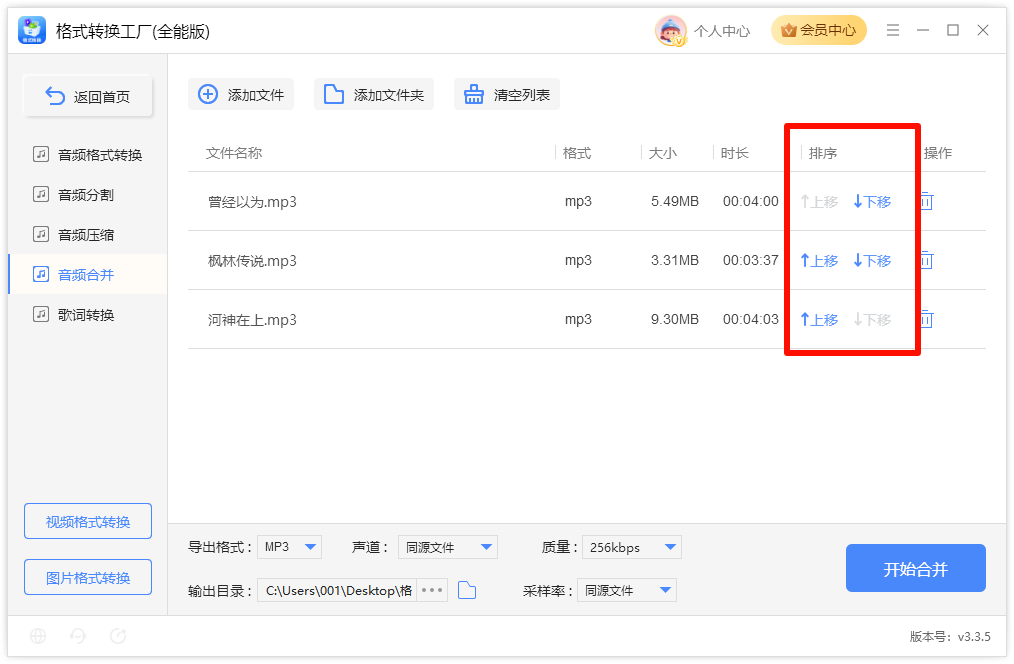Select 音频合并 in the sidebar
Image resolution: width=1014 pixels, height=664 pixels.
88,275
